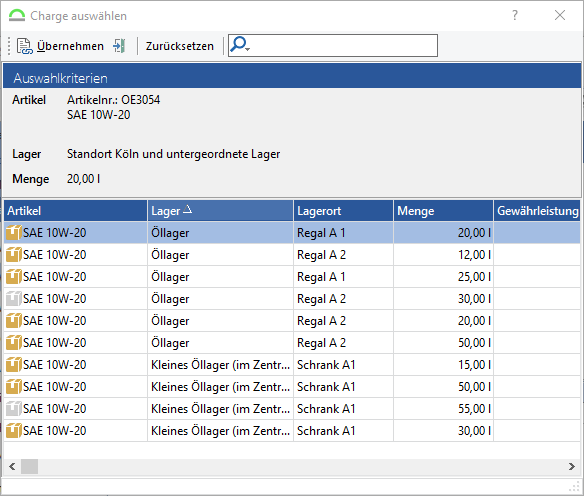Click grey box icon of the 55,00 l row
Image resolution: width=584 pixels, height=496 pixels.
pos(13,408)
